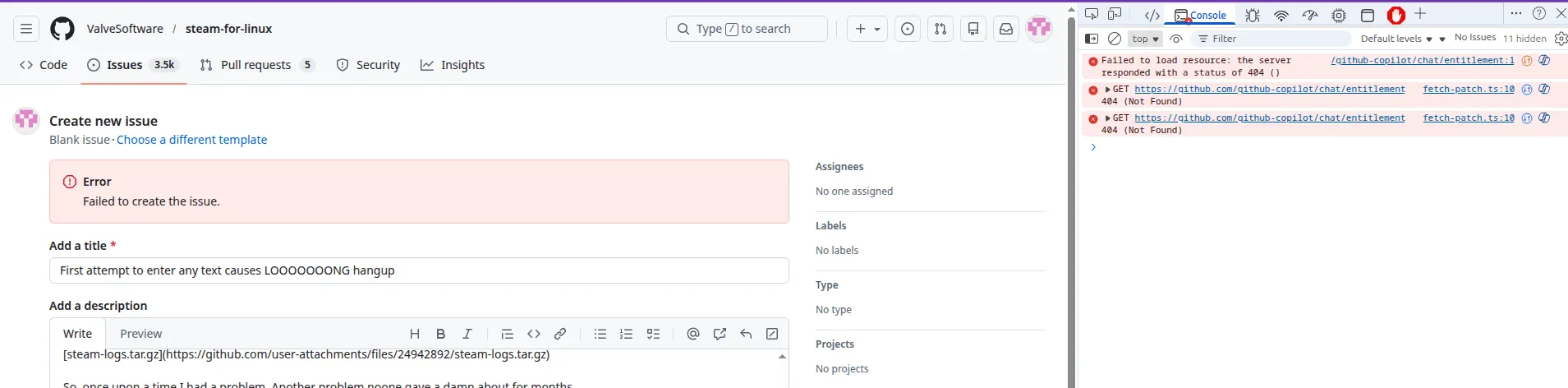
Task: Open the DevTools Memory chip icon
Action: click(x=1339, y=15)
